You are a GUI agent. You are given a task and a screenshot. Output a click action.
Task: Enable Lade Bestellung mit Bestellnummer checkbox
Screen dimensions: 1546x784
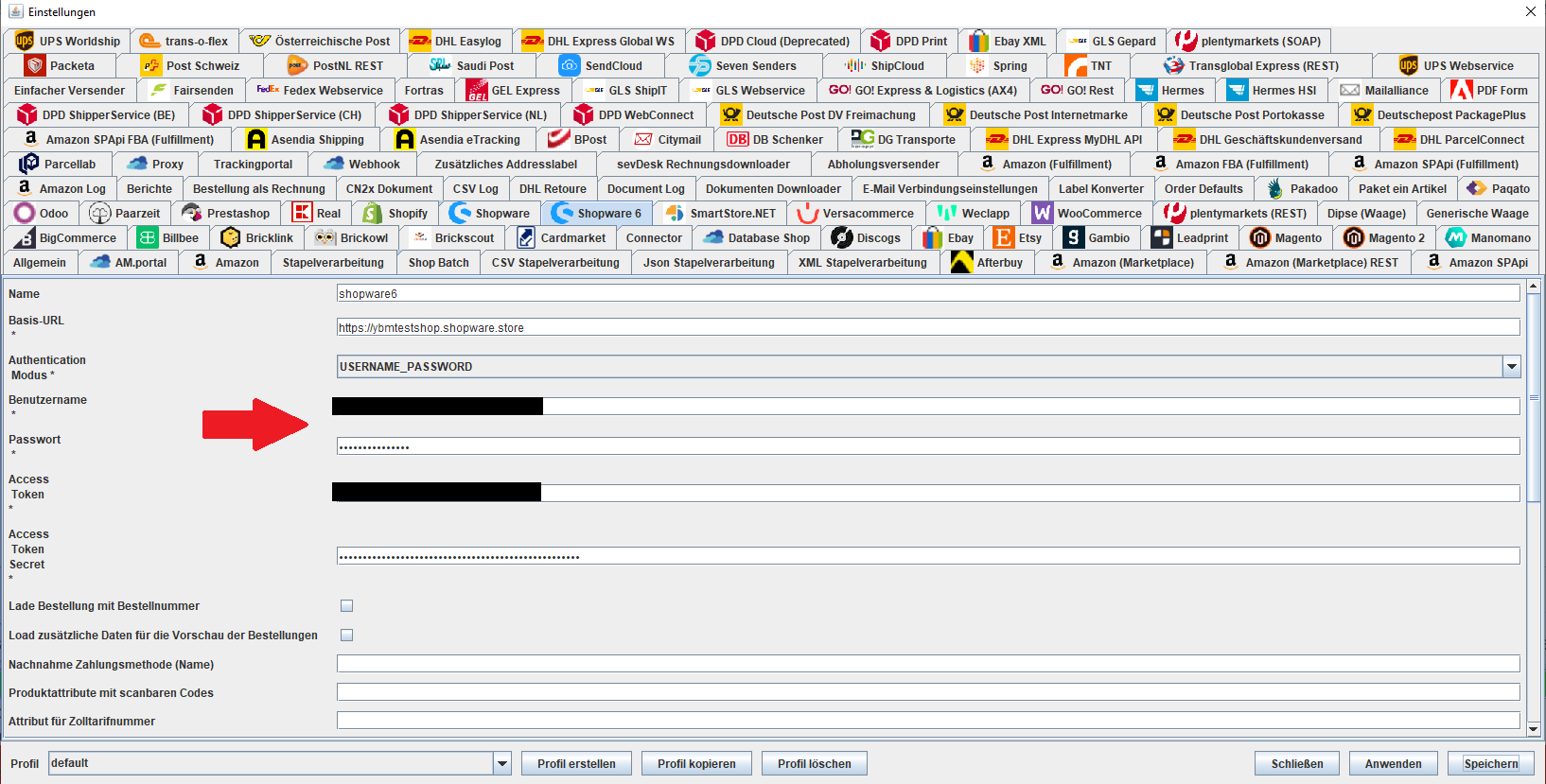pos(346,606)
